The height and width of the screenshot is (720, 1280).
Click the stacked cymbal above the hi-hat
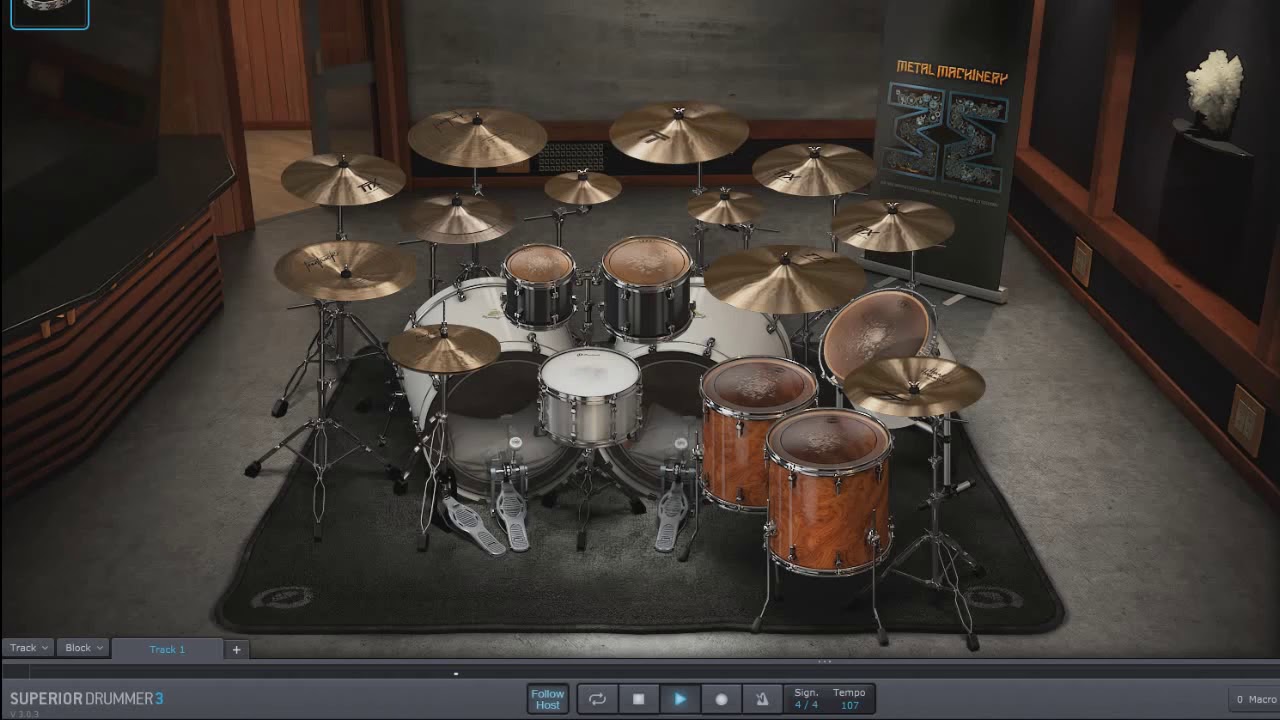click(x=457, y=218)
